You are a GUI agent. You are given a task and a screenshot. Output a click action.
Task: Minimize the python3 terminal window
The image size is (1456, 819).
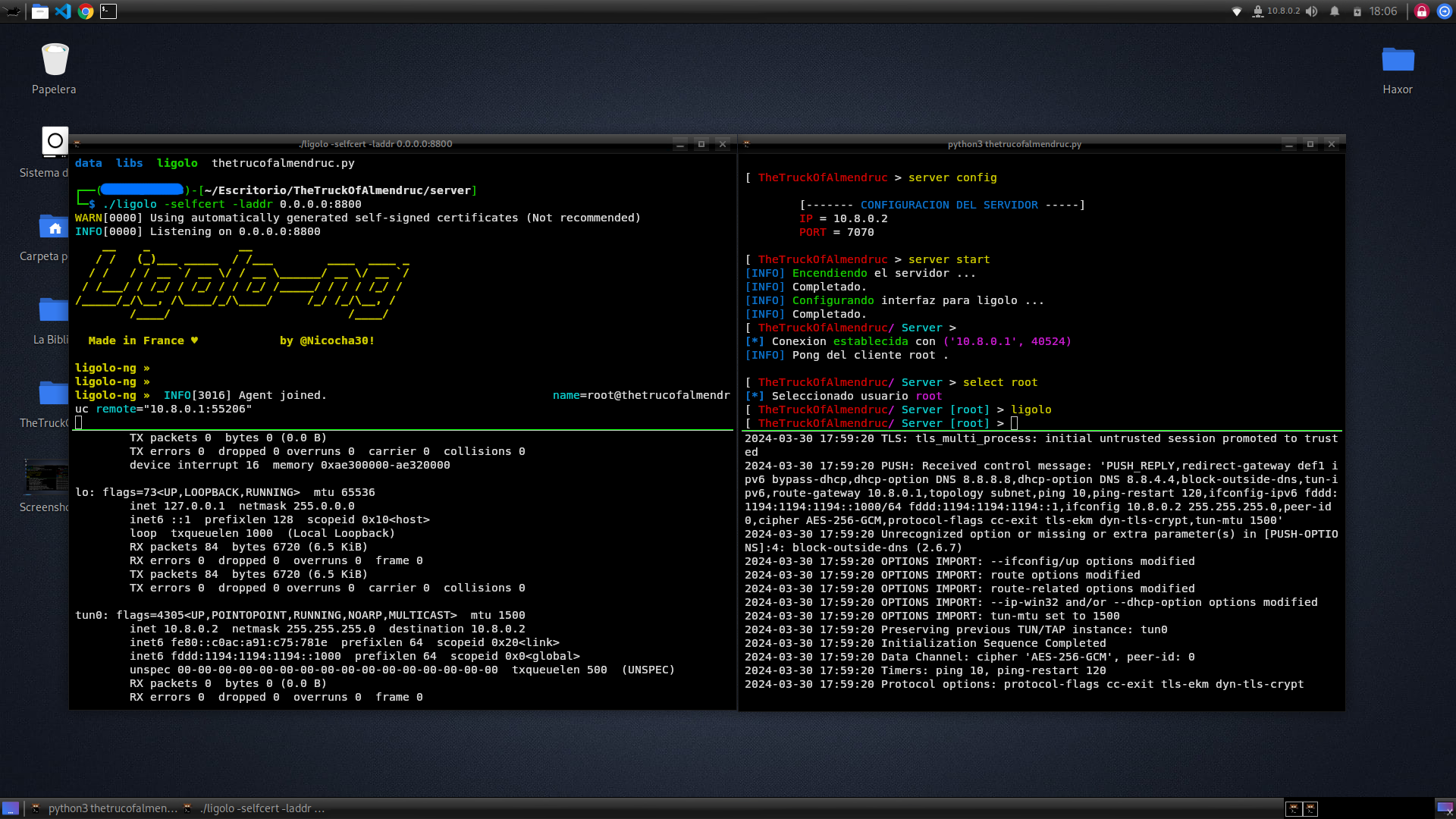click(x=1289, y=144)
